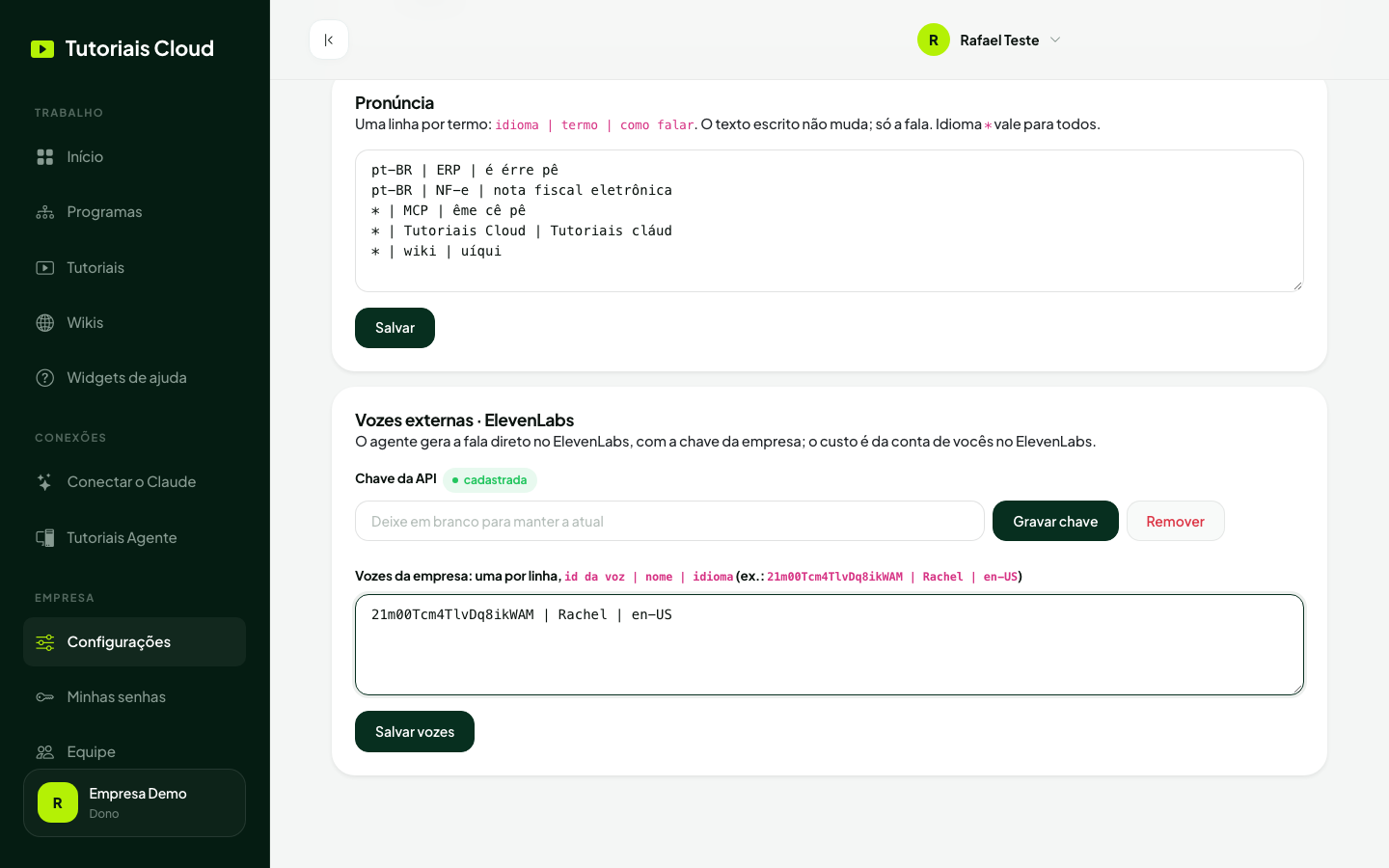Open Minhas senhas page
1389x868 pixels.
click(134, 697)
